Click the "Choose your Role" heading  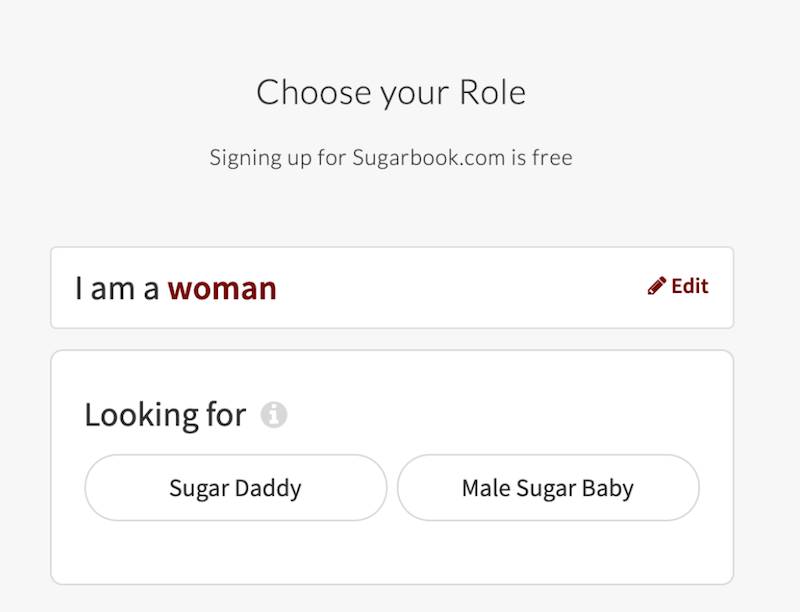pyautogui.click(x=391, y=93)
